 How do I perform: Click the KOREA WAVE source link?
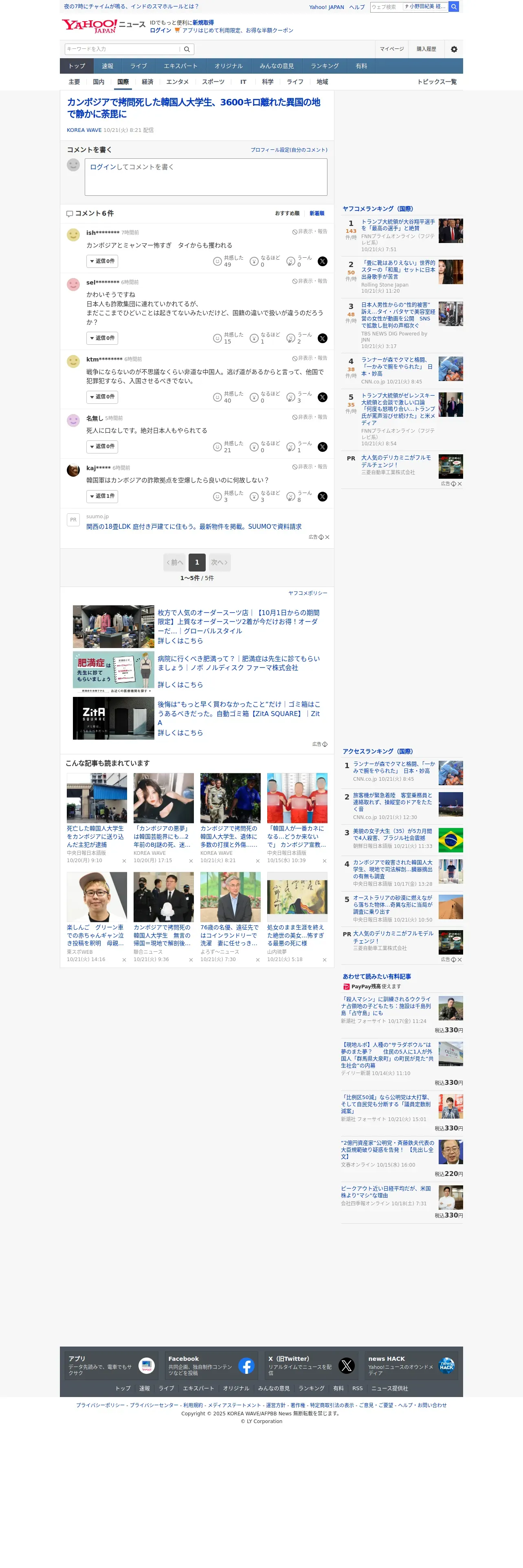[x=84, y=130]
